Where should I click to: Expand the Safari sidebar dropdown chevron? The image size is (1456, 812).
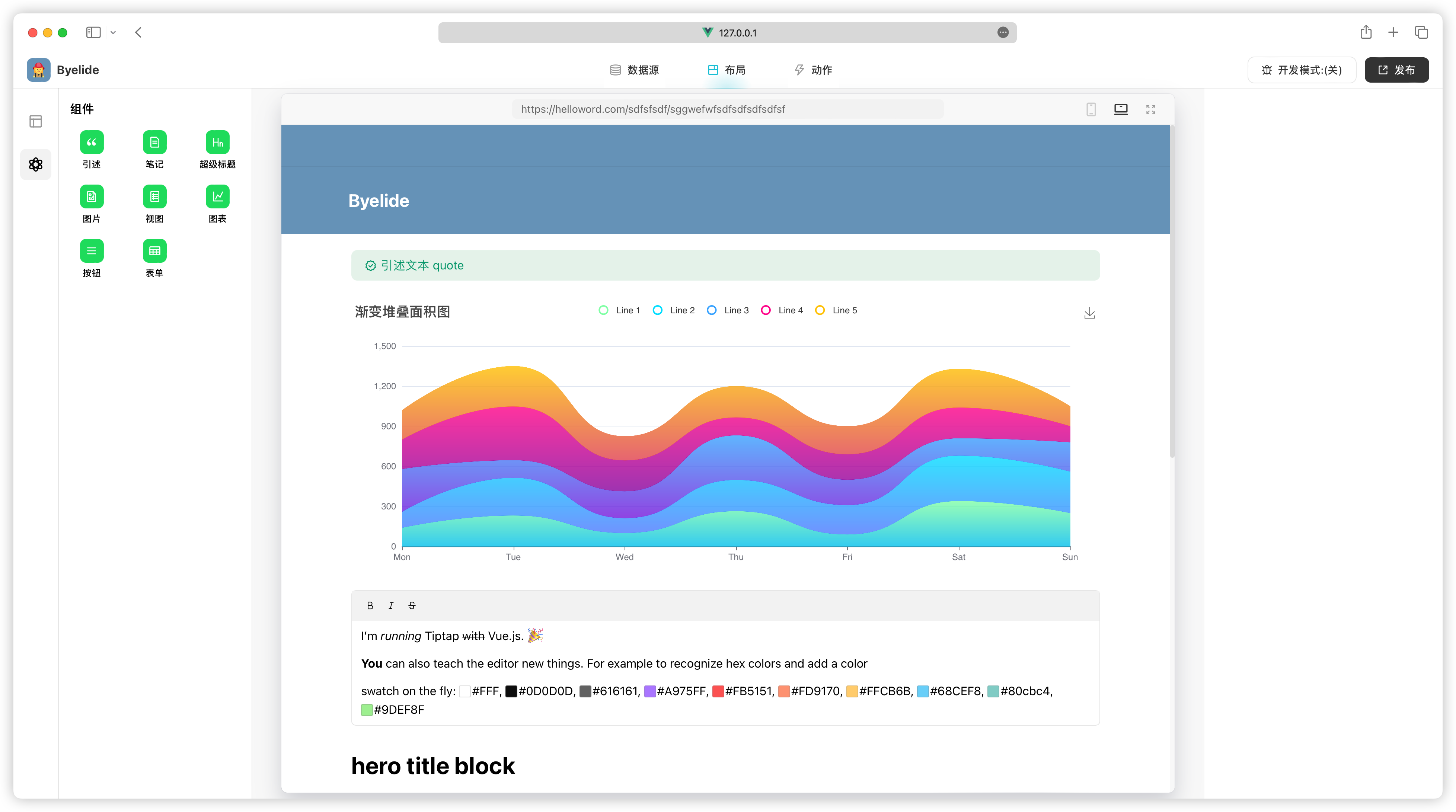113,33
